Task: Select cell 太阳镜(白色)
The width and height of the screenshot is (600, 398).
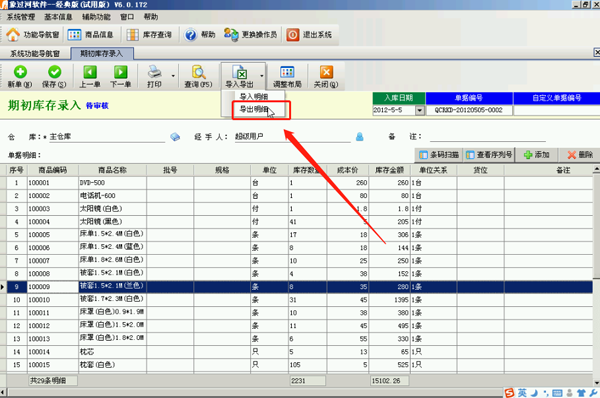Action: point(112,209)
